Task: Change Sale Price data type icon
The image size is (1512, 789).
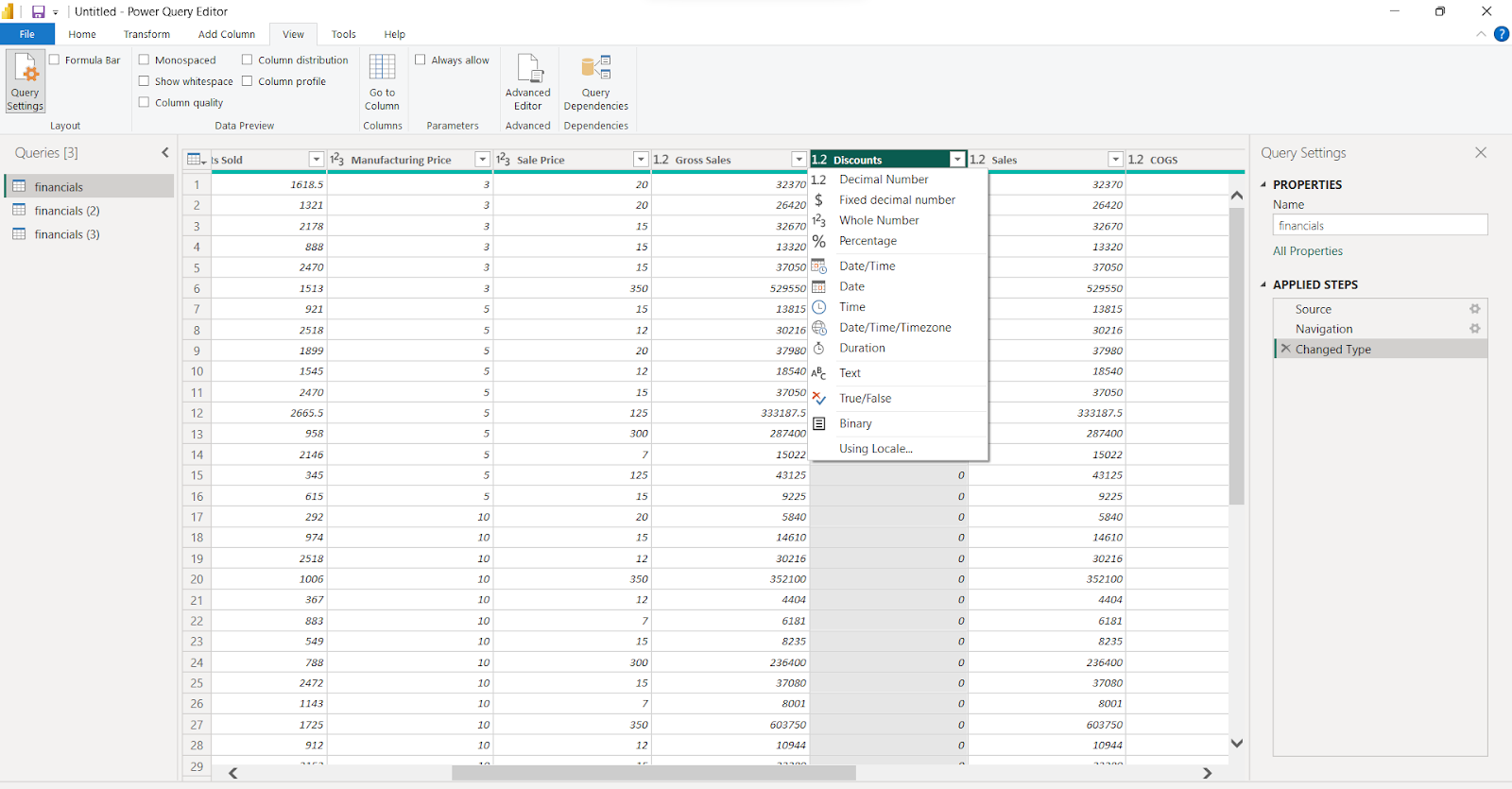Action: pyautogui.click(x=503, y=160)
